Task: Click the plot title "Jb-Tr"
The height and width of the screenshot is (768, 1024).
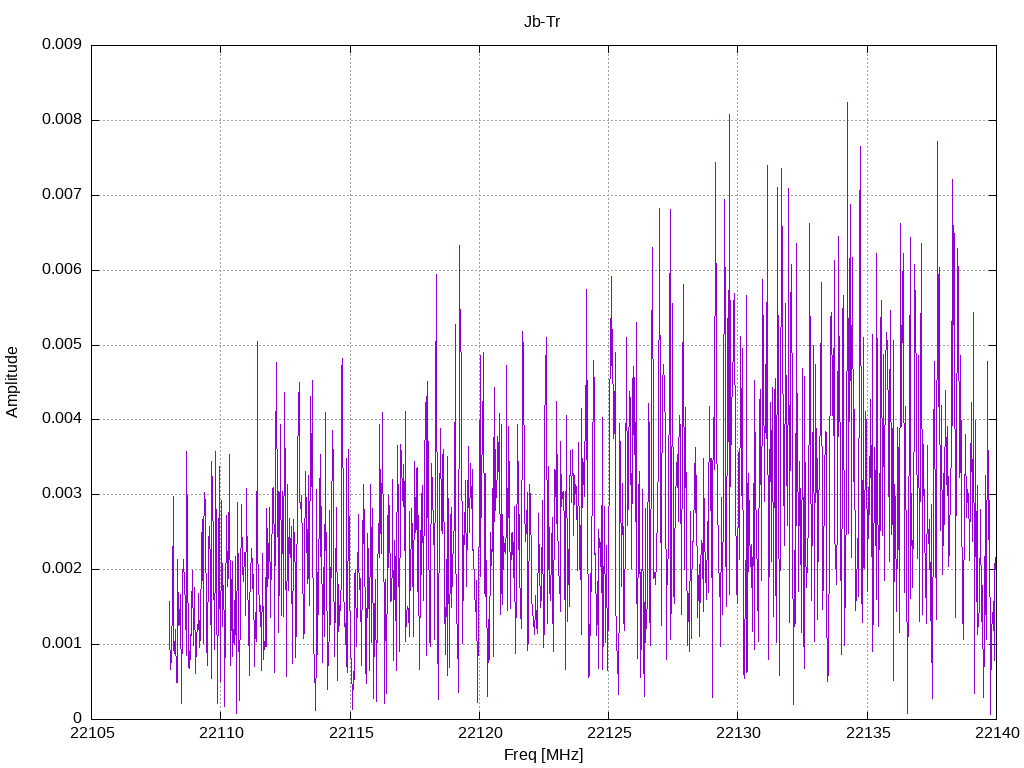Action: click(542, 22)
